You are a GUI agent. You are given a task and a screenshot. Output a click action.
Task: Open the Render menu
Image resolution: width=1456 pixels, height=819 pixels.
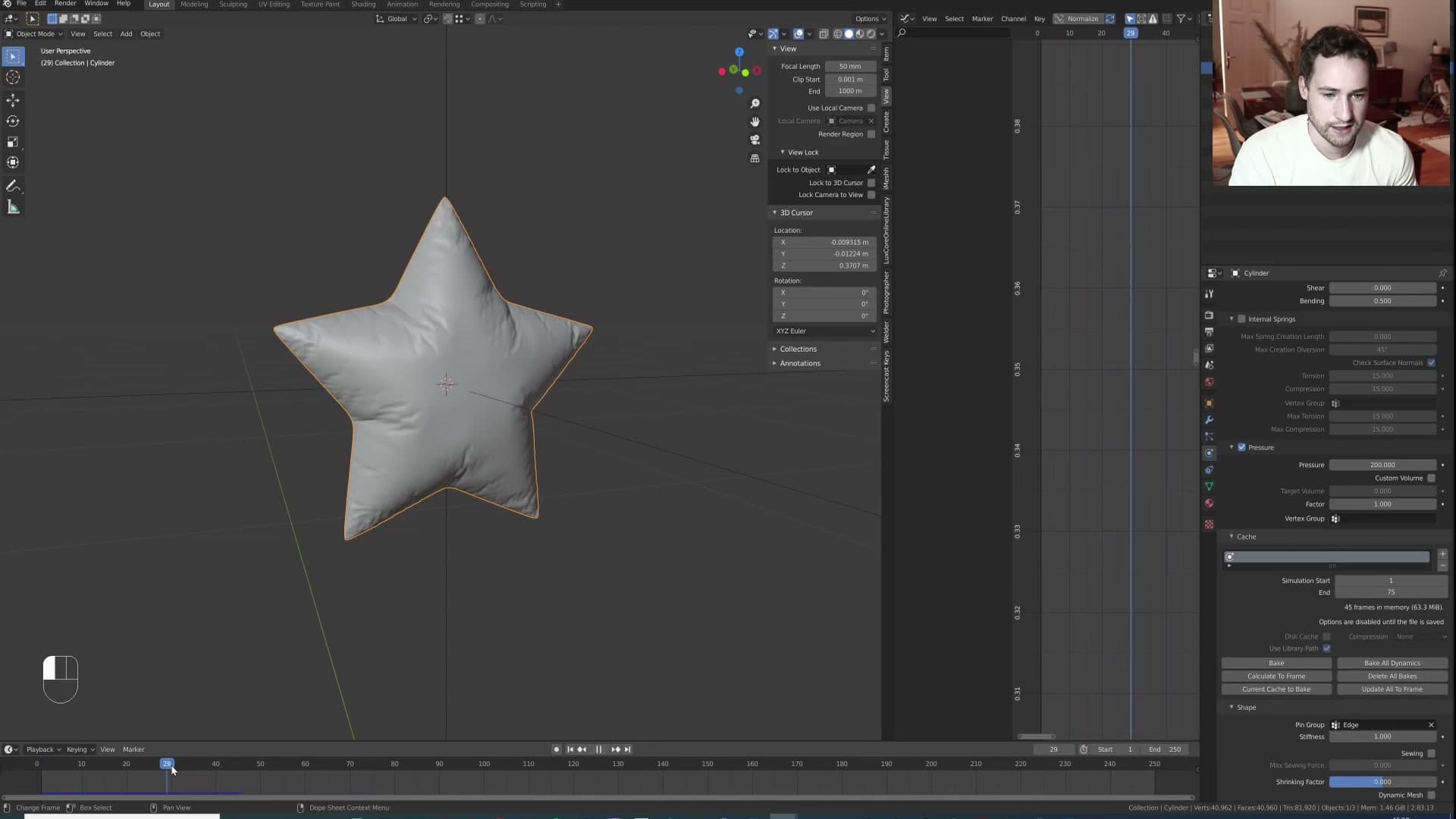tap(64, 4)
